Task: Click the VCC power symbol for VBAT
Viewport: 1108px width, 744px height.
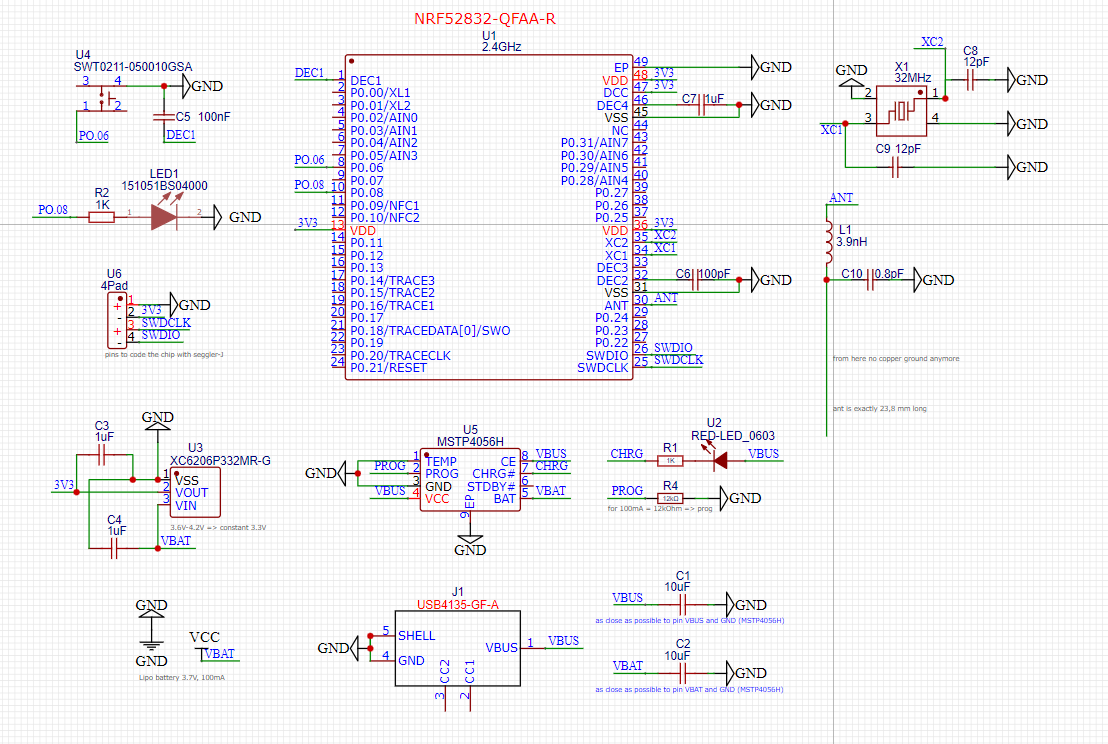Action: (204, 648)
